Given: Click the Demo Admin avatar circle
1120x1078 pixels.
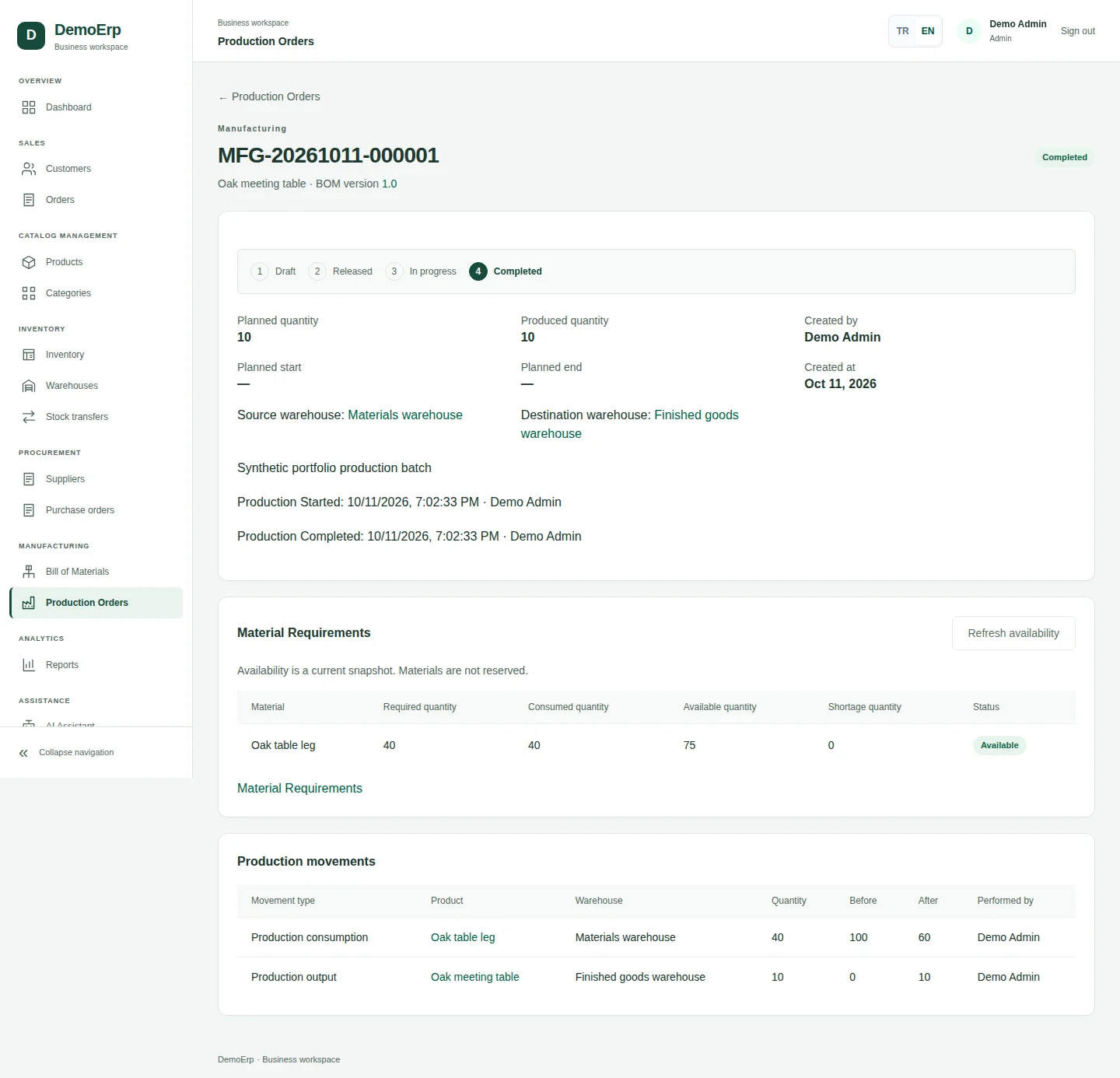Looking at the screenshot, I should tap(969, 31).
